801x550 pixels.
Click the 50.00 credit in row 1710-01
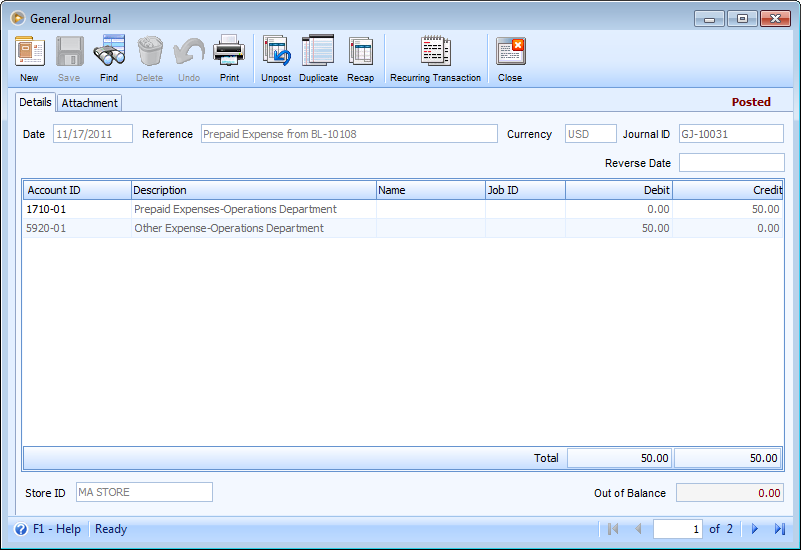(x=765, y=209)
